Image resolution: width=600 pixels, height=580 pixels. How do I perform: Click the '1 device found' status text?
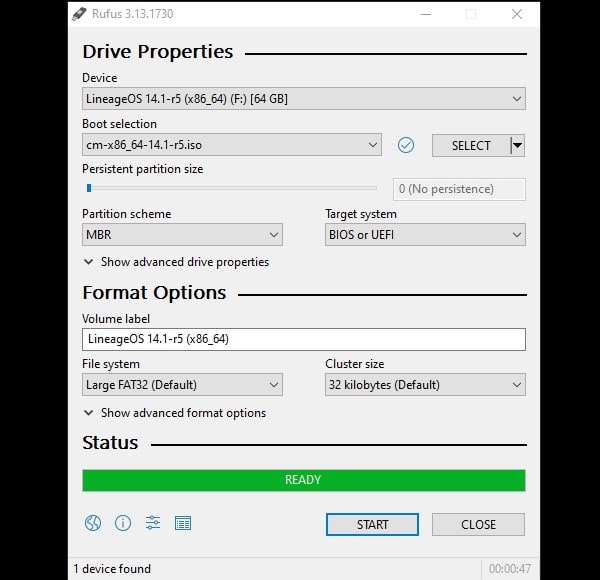point(112,569)
